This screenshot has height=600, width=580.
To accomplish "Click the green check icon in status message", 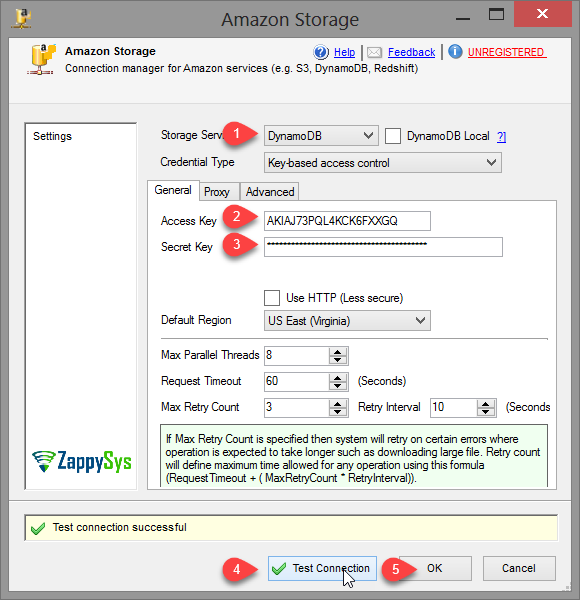I will (x=38, y=528).
